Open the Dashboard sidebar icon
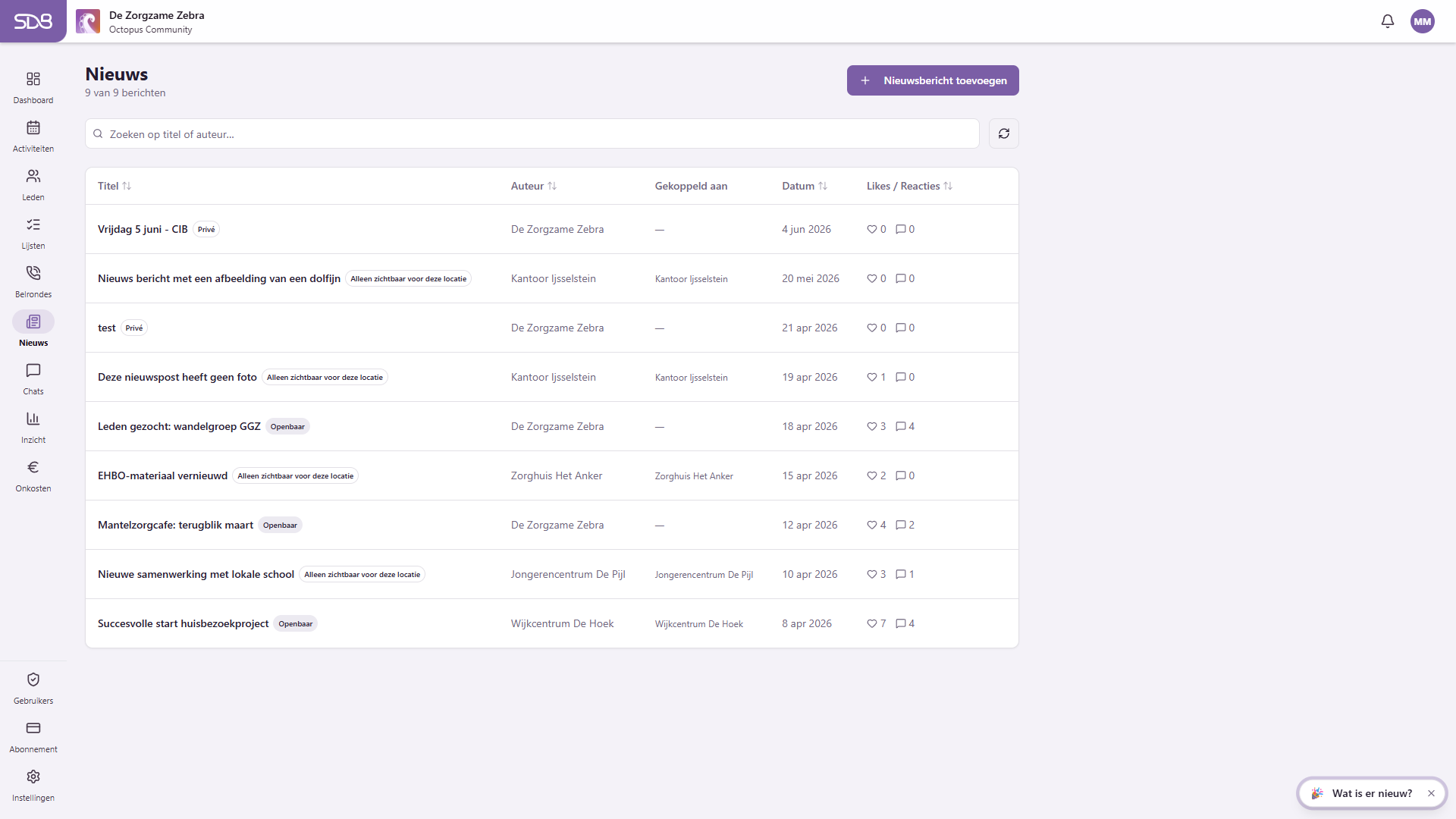Image resolution: width=1456 pixels, height=819 pixels. tap(33, 79)
